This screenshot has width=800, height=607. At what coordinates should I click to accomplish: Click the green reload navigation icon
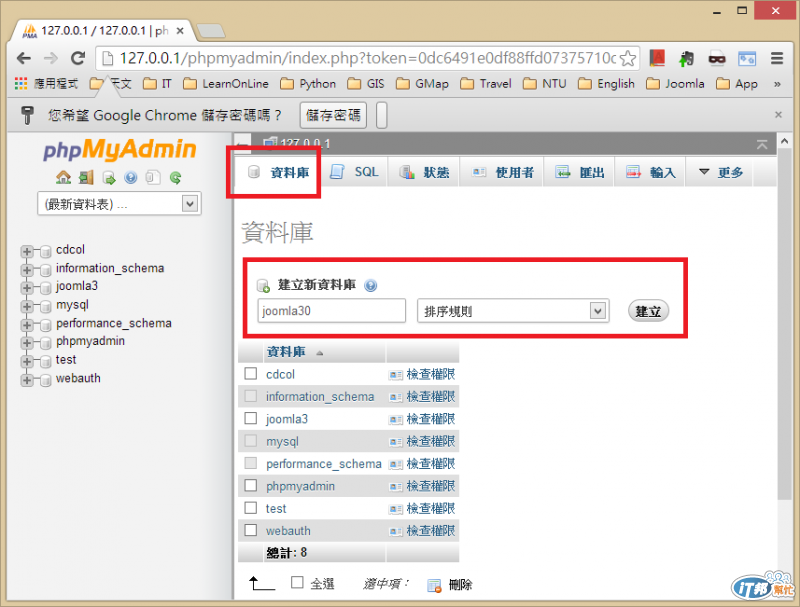[x=176, y=178]
